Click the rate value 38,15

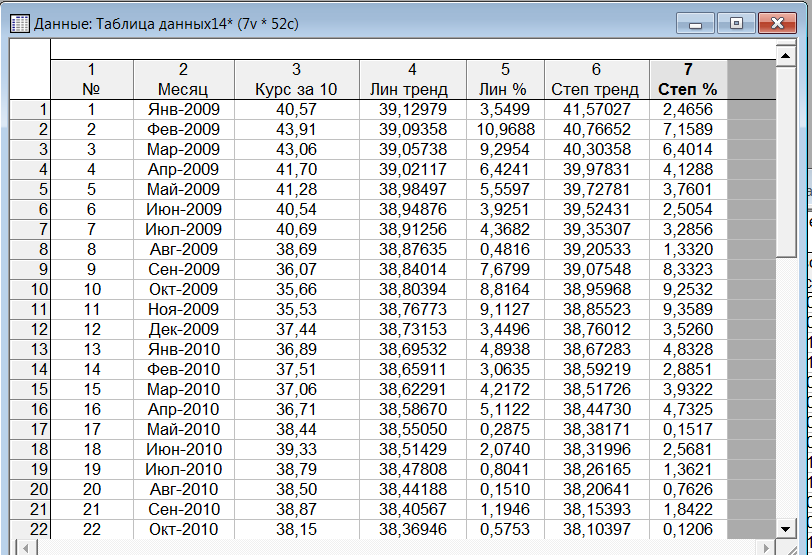[297, 530]
